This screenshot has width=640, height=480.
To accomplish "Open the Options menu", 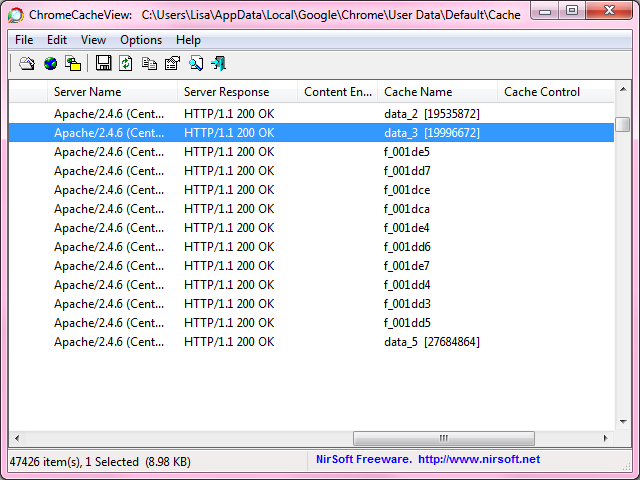I will point(141,40).
